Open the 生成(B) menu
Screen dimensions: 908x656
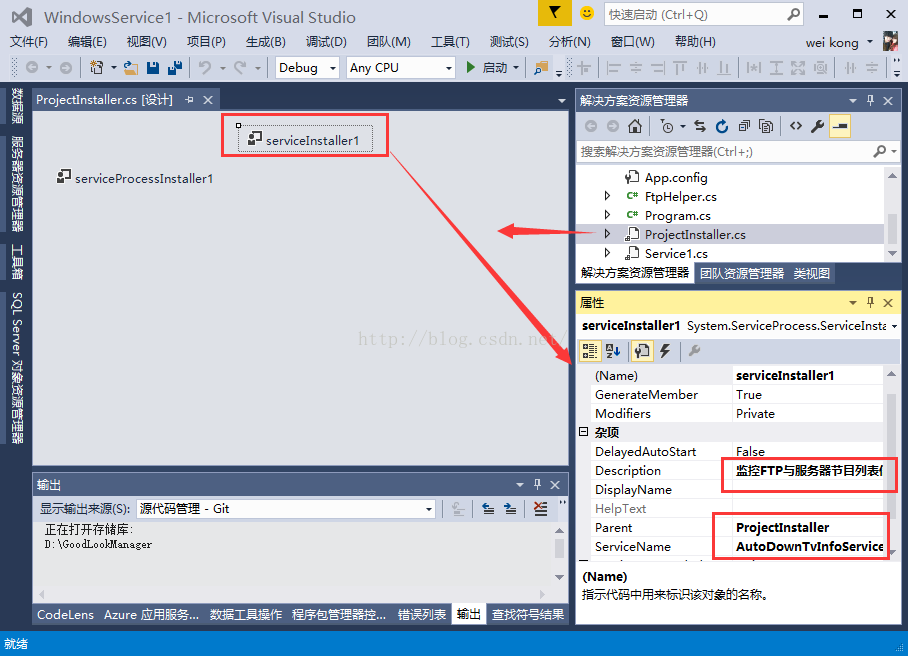pos(265,42)
